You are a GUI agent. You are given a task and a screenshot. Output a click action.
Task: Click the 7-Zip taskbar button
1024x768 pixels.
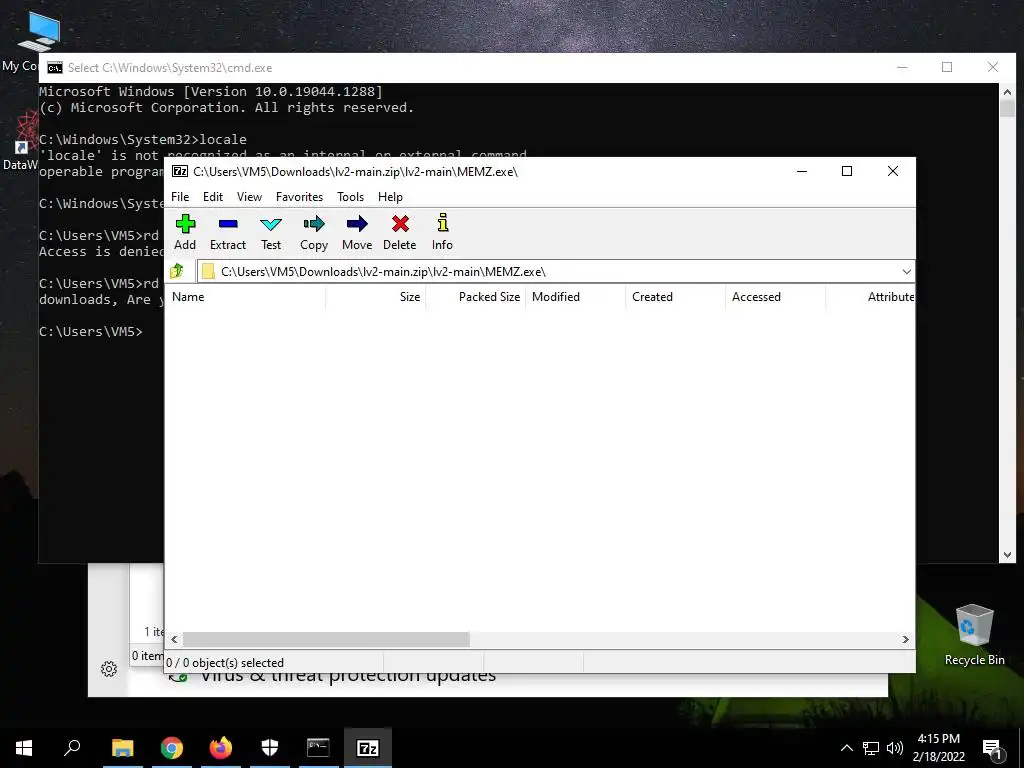pyautogui.click(x=368, y=748)
